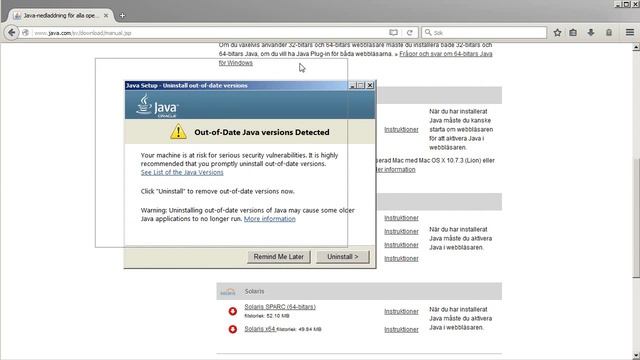Open a new browser tab
The width and height of the screenshot is (640, 360).
pos(122,16)
